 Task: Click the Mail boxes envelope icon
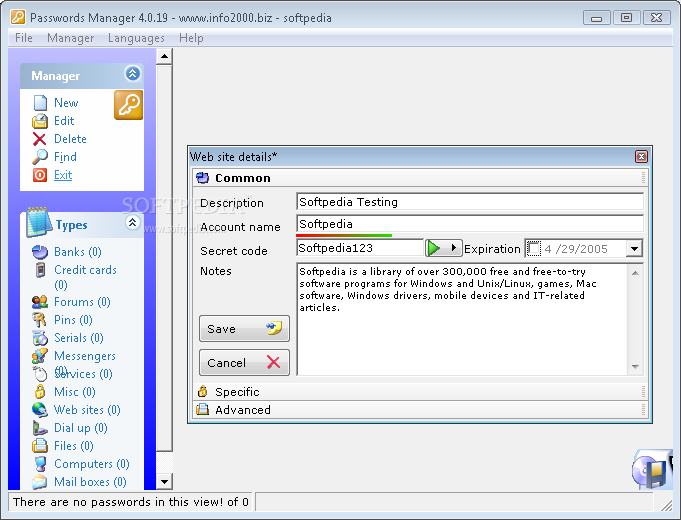point(40,482)
